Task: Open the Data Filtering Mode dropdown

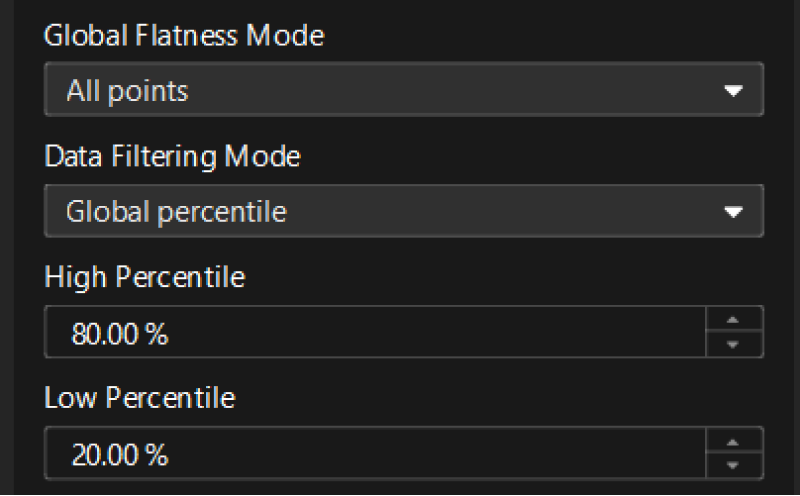Action: coord(403,211)
